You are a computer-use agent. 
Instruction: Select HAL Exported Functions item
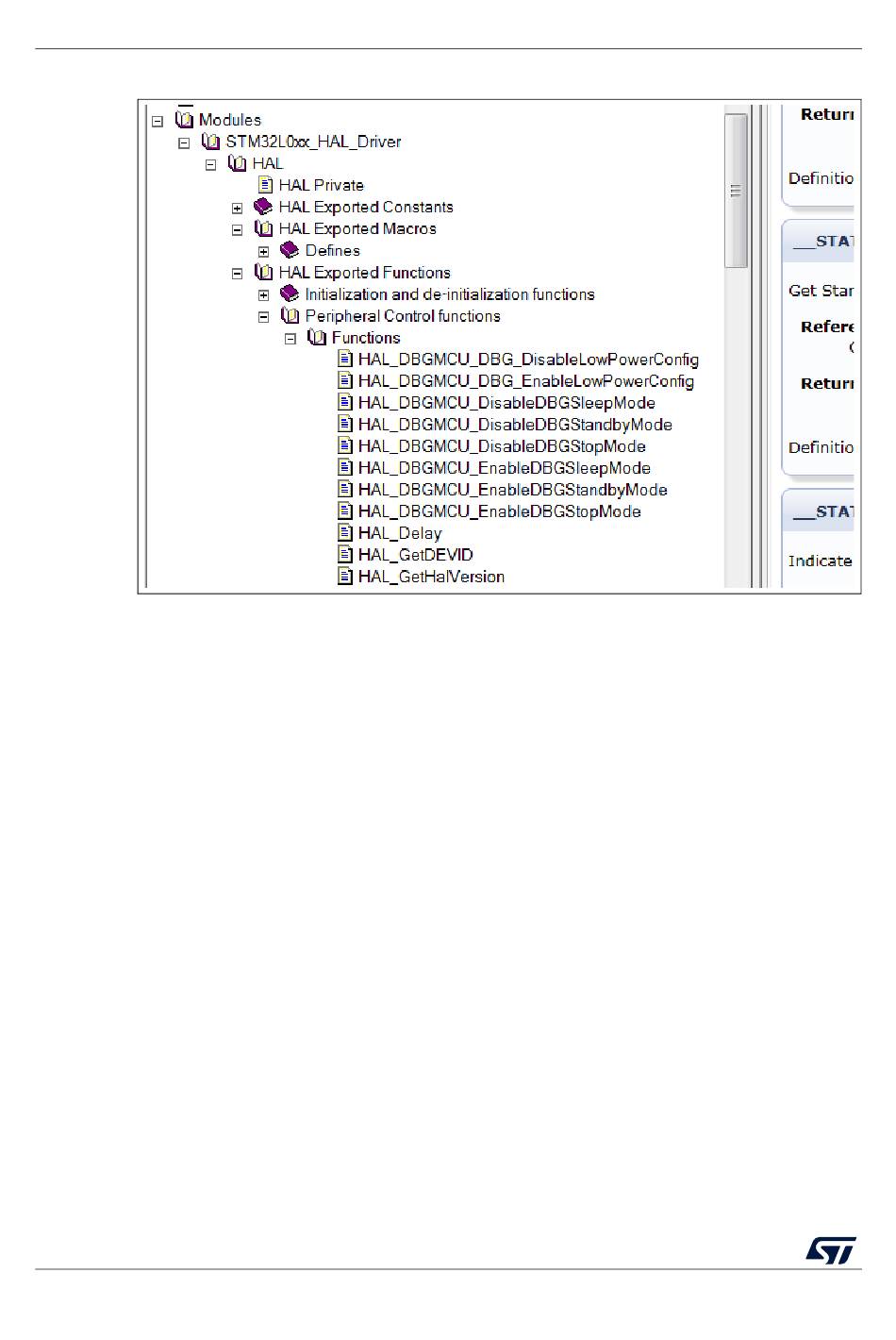tap(365, 272)
